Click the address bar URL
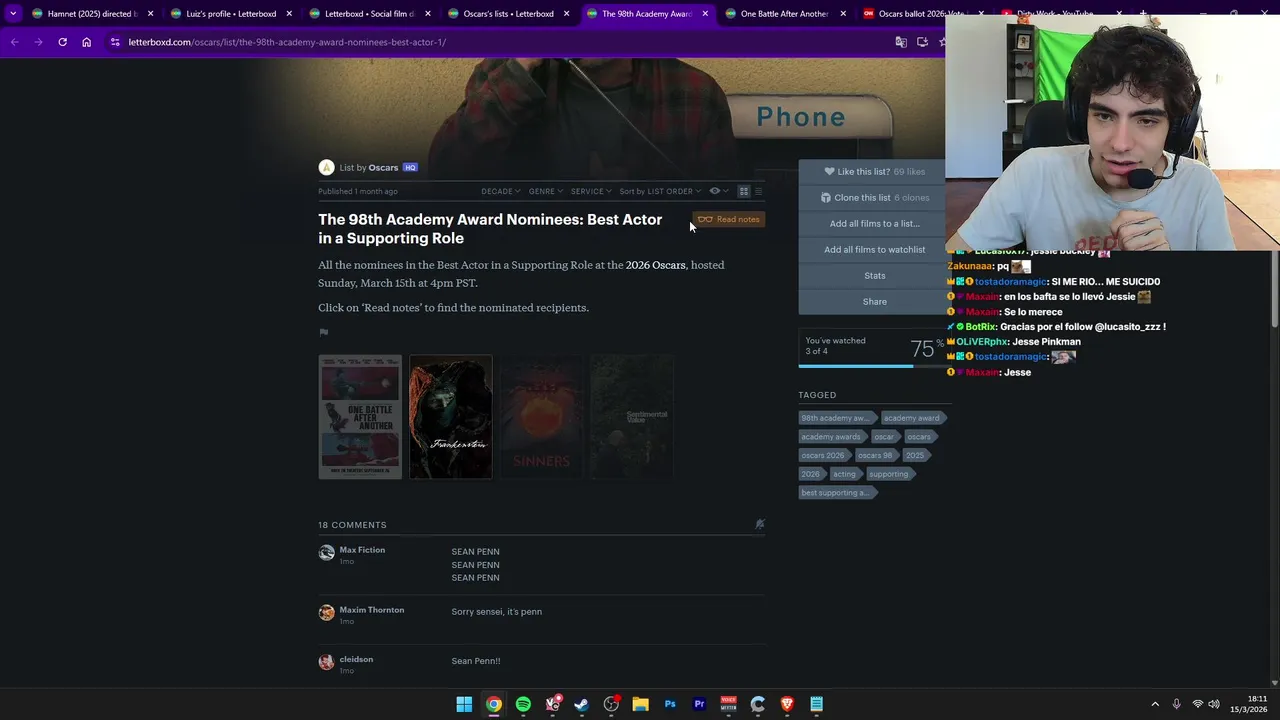The width and height of the screenshot is (1280, 720). (287, 42)
